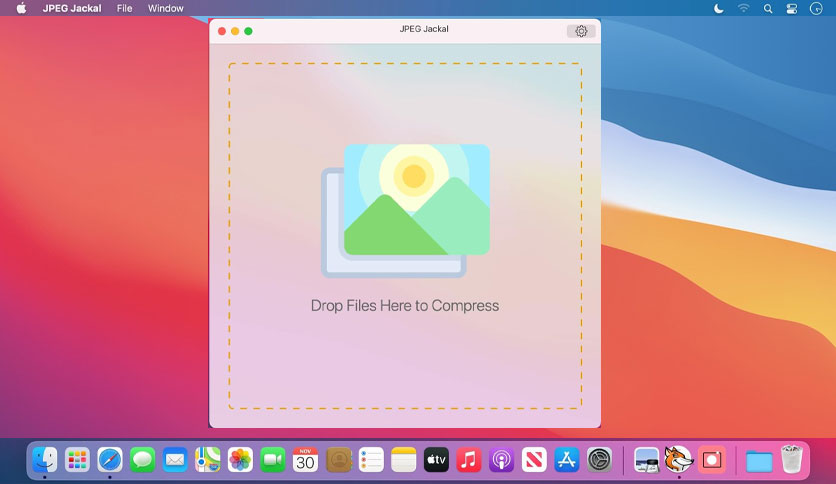Click the clock icon in the menu bar
This screenshot has height=484, width=836.
(x=816, y=9)
